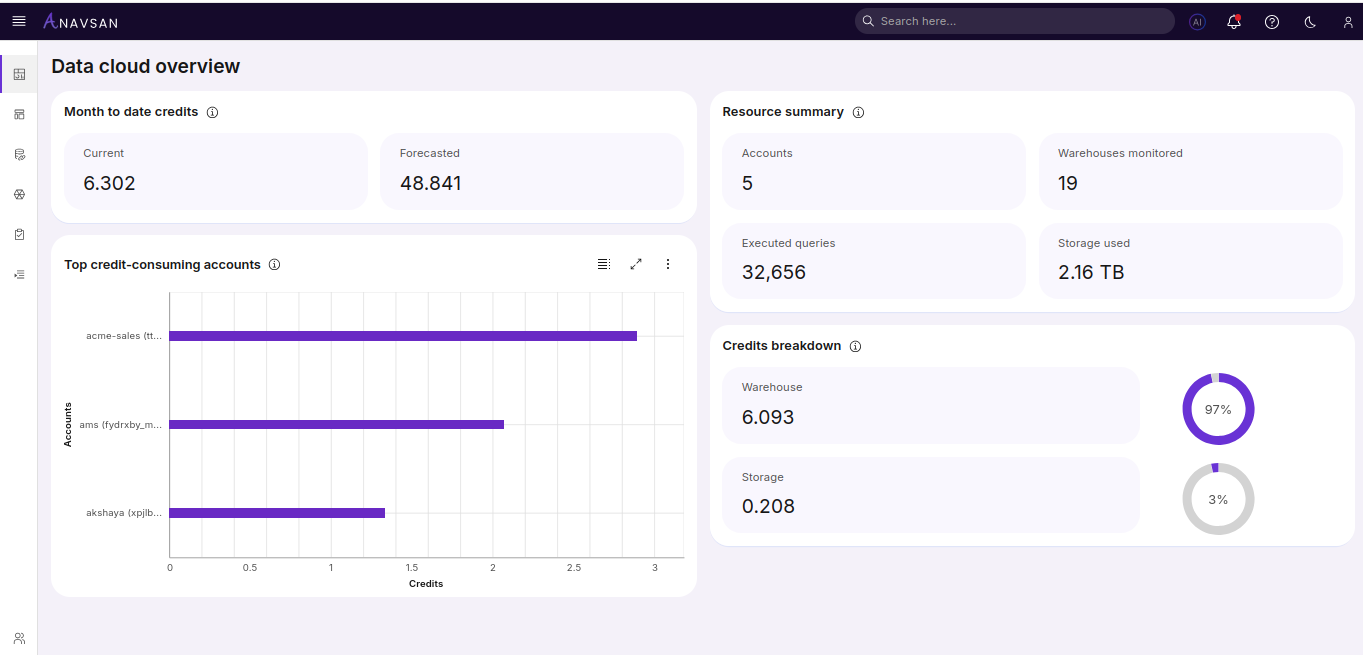Show info for Credits breakdown
This screenshot has height=655, width=1363.
tap(855, 346)
